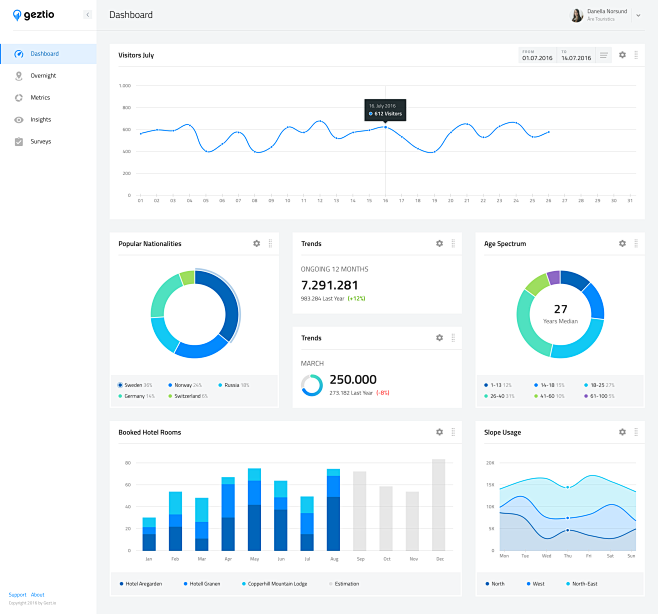
Task: Click drag handle on Ongoing 12 Months card
Action: tap(453, 243)
